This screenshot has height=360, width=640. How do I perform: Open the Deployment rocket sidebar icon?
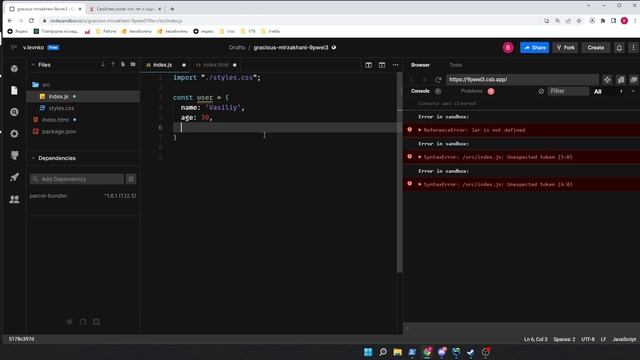point(14,177)
